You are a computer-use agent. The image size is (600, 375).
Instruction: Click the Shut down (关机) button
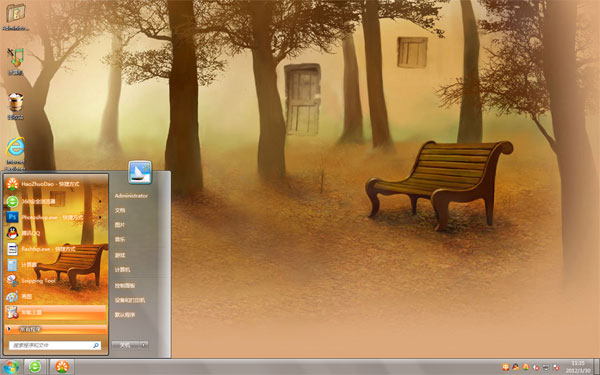[125, 345]
